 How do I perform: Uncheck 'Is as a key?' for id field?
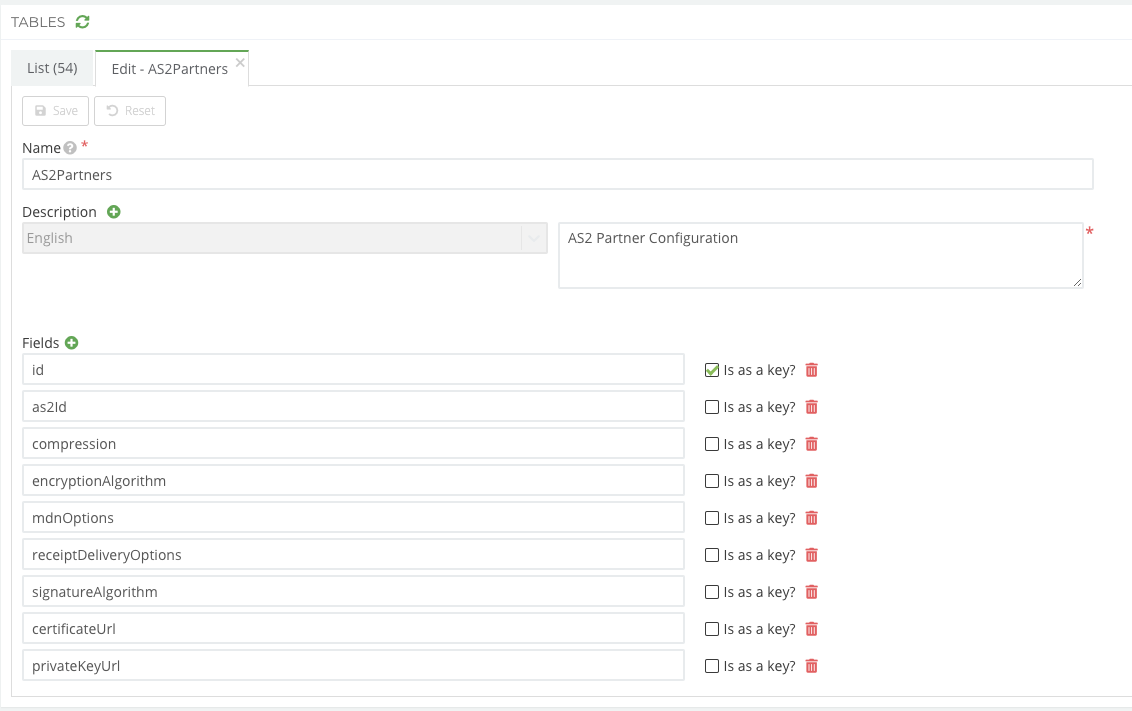(712, 370)
